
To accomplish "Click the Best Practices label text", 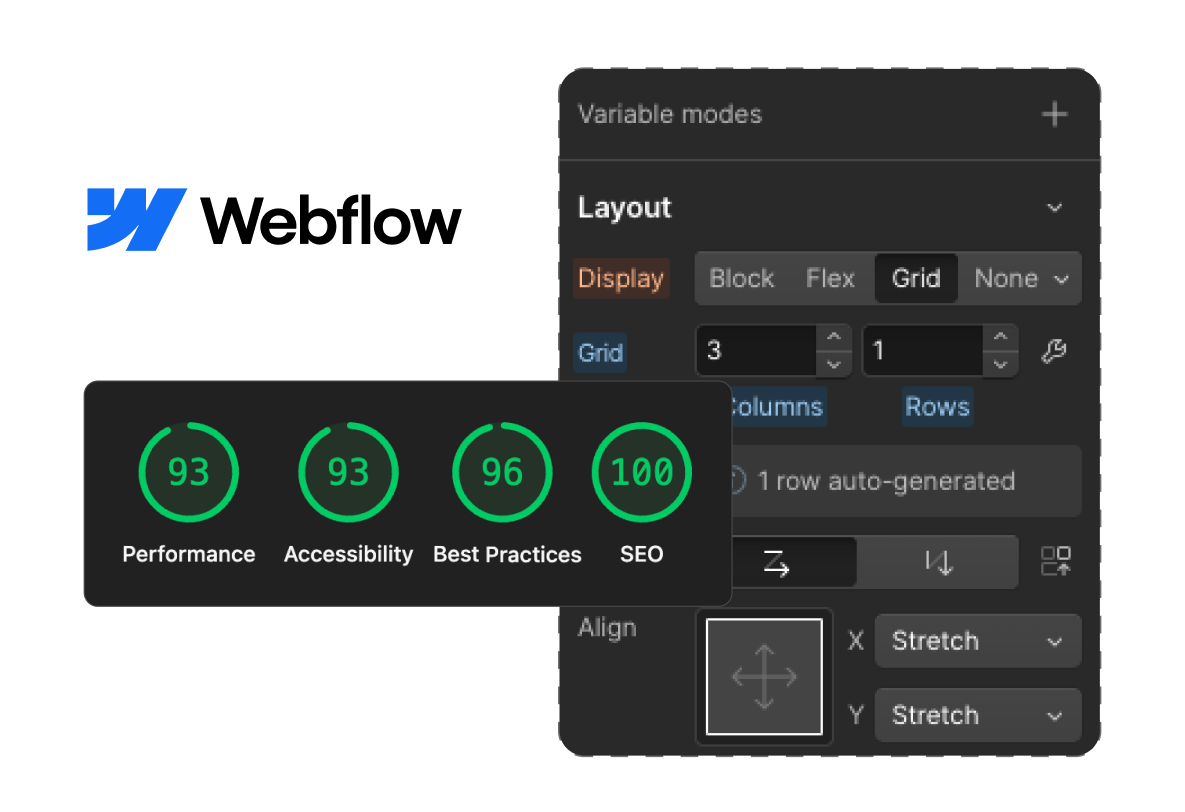I will pyautogui.click(x=507, y=554).
